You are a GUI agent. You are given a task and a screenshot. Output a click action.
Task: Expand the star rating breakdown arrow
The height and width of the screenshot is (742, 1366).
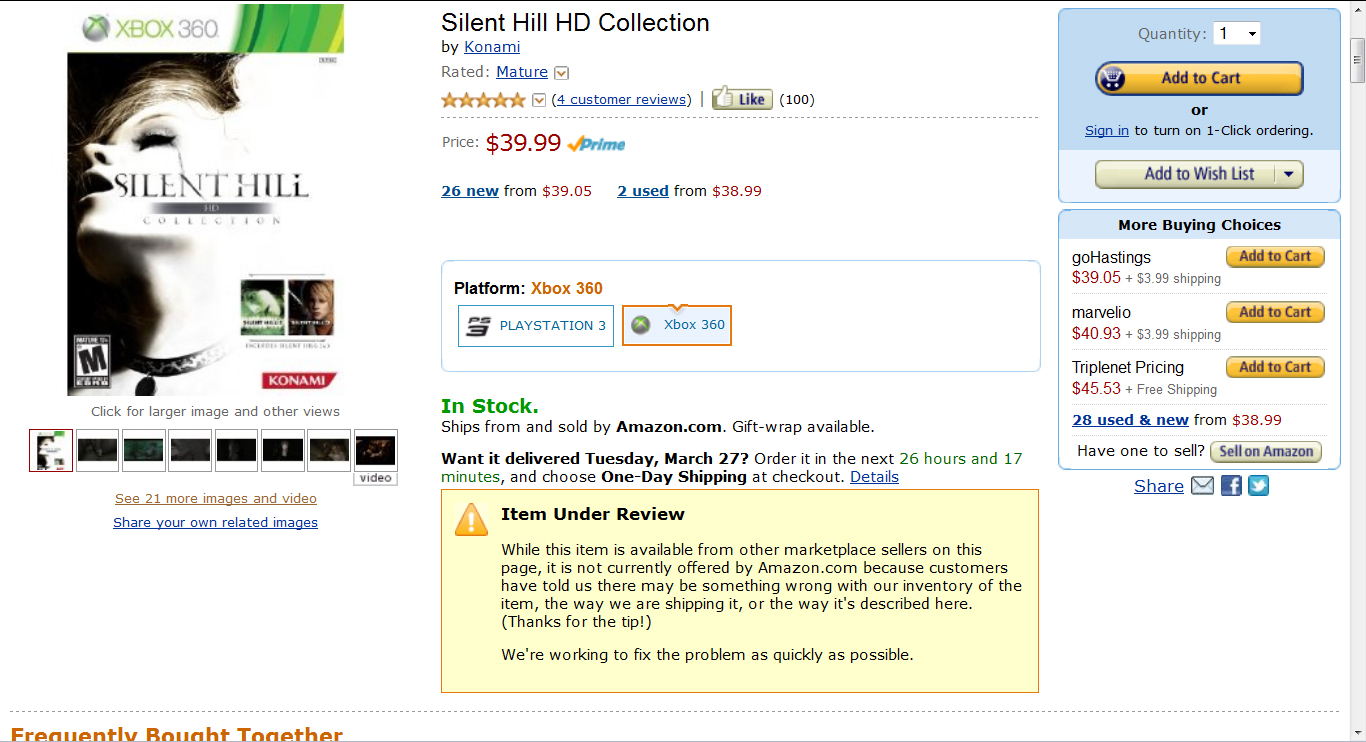539,100
